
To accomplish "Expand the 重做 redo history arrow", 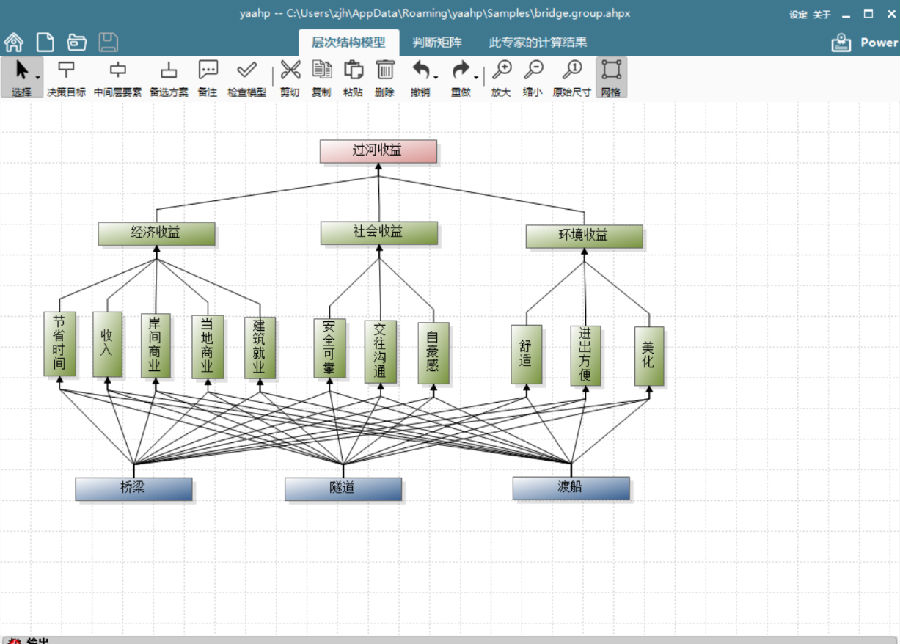I will click(x=476, y=77).
